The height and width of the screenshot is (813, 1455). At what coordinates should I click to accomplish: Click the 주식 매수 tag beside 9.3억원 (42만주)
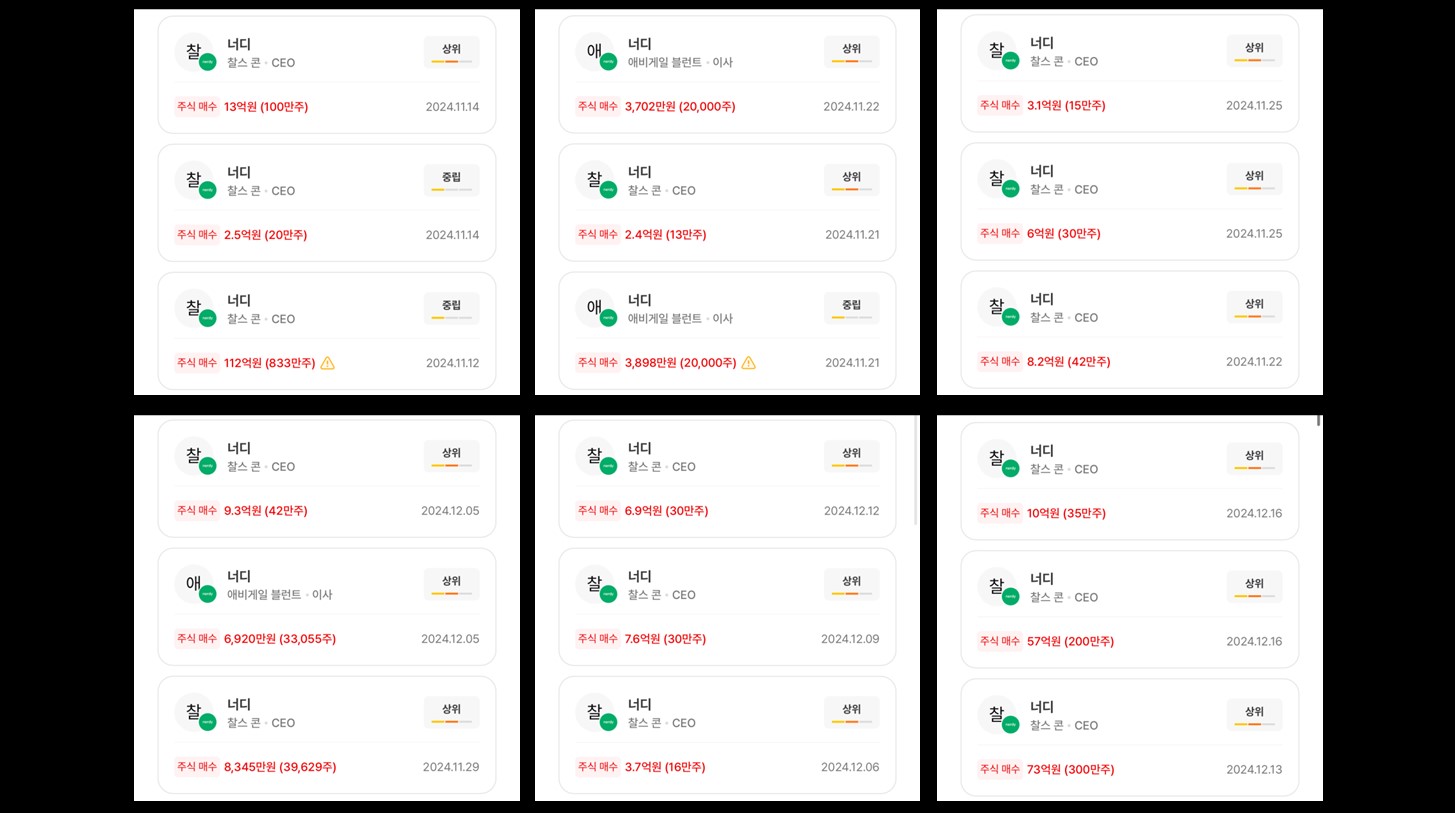tap(197, 510)
